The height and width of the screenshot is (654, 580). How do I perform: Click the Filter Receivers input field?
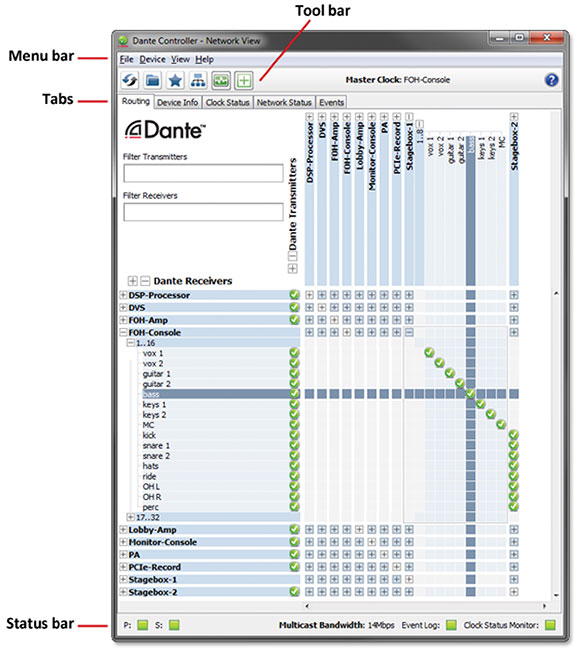(203, 212)
